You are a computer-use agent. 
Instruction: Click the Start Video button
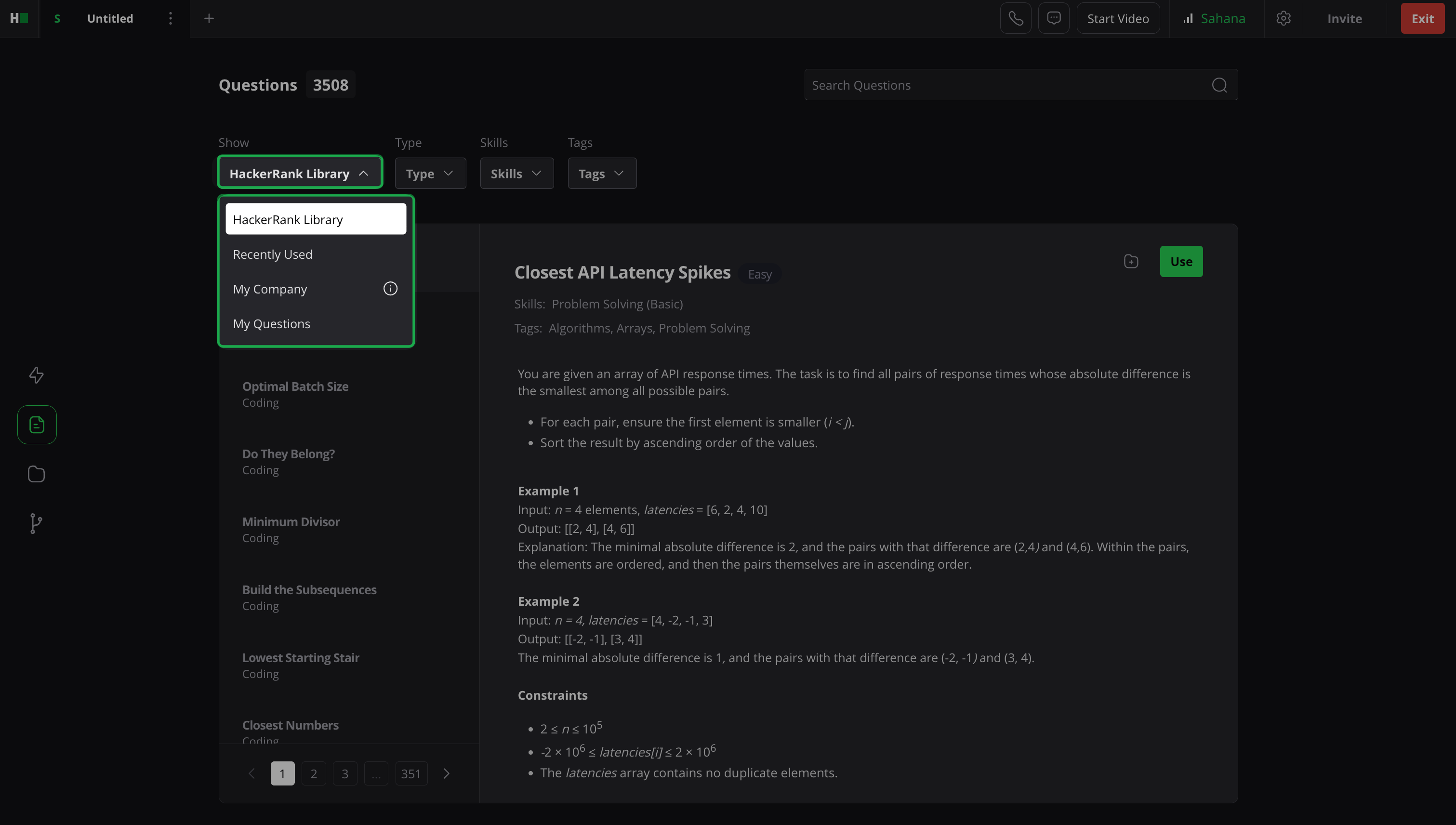click(x=1117, y=19)
